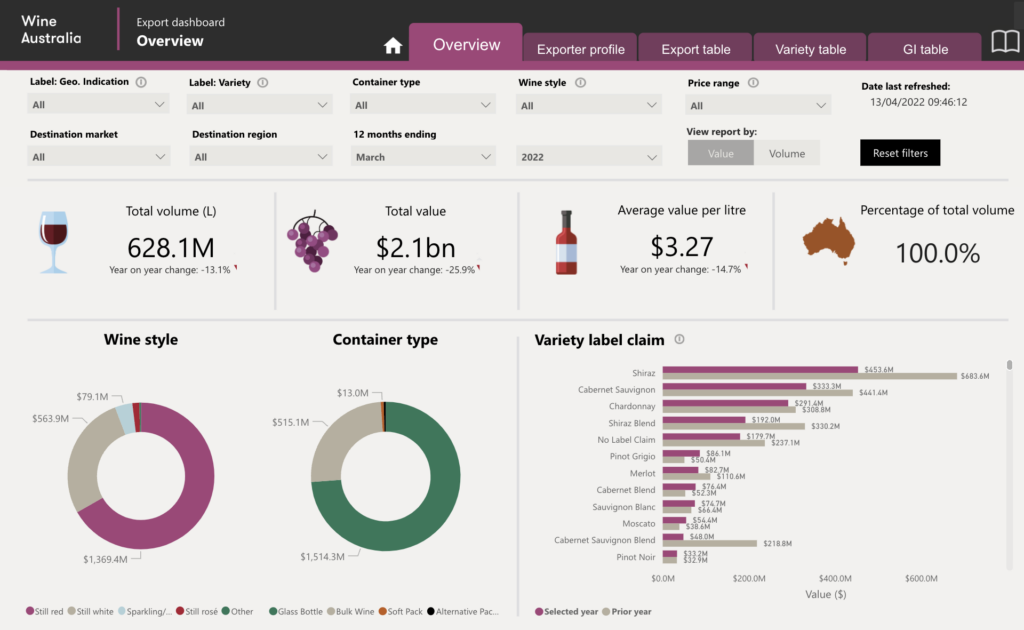Viewport: 1024px width, 630px height.
Task: Expand the Label: Variety filter dropdown
Action: (258, 104)
